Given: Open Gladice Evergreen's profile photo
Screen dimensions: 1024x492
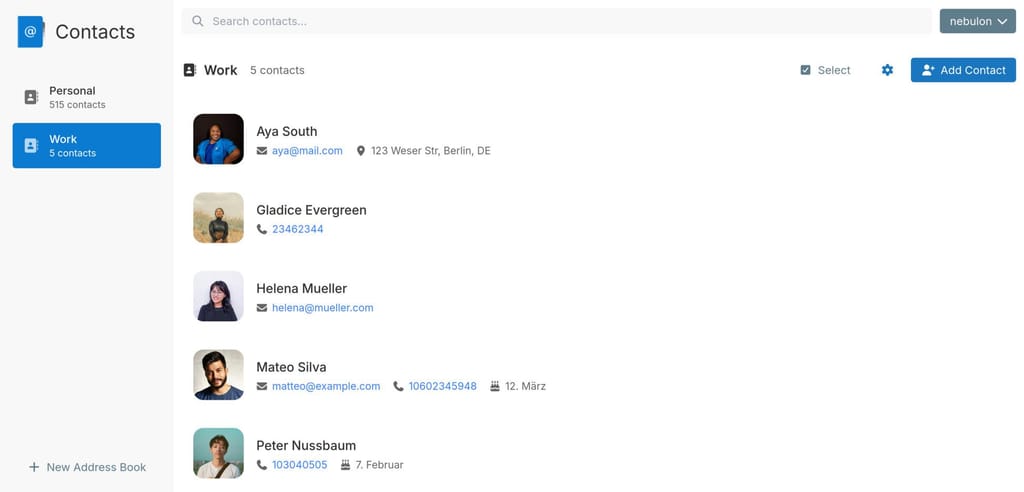Looking at the screenshot, I should pyautogui.click(x=219, y=218).
